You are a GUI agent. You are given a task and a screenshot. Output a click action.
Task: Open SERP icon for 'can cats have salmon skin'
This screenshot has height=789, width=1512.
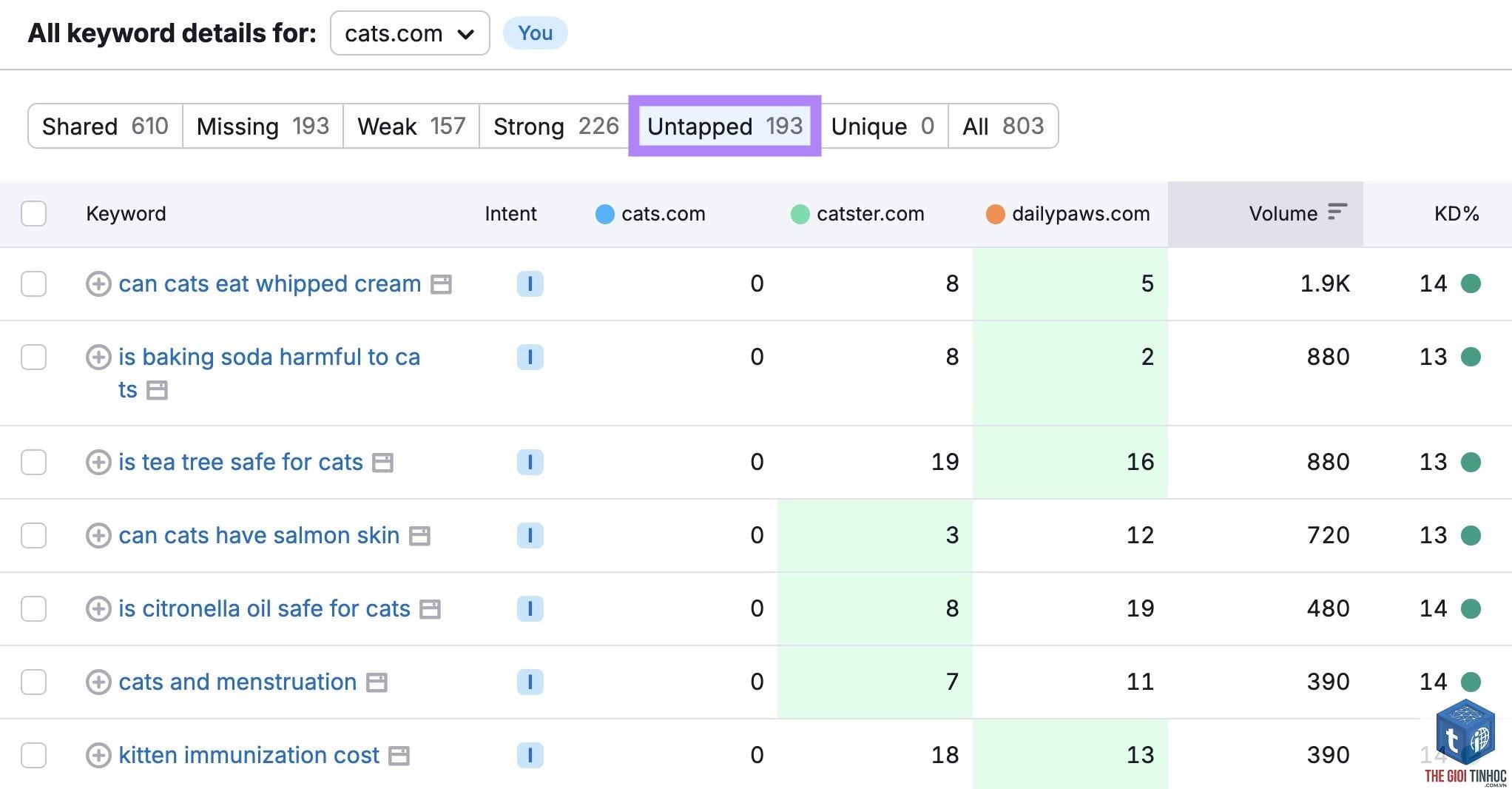(419, 536)
